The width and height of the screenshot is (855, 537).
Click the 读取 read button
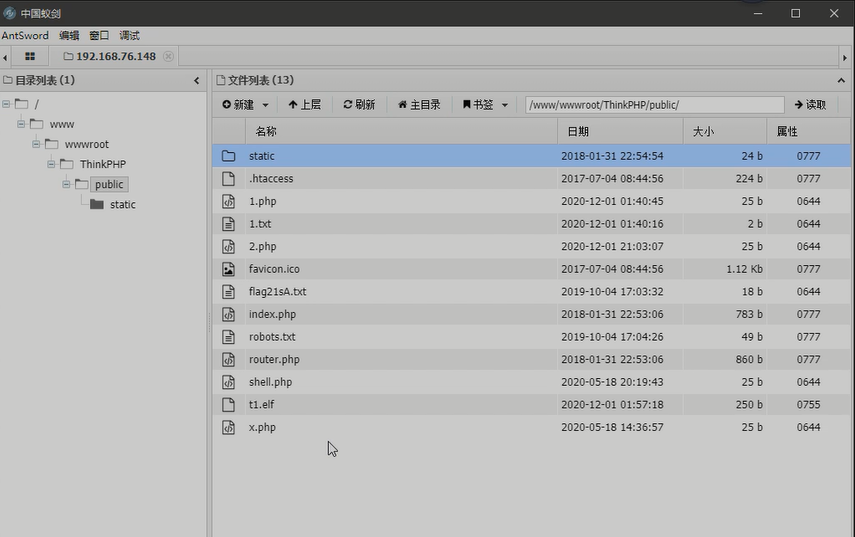click(x=810, y=104)
